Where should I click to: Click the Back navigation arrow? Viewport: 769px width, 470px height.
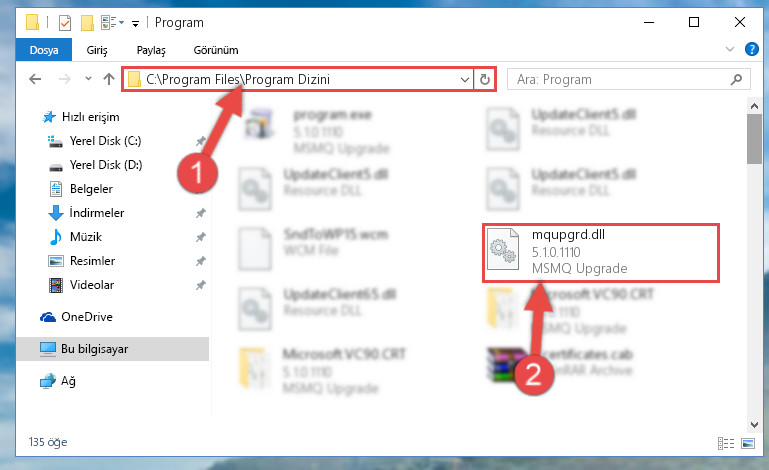coord(35,79)
